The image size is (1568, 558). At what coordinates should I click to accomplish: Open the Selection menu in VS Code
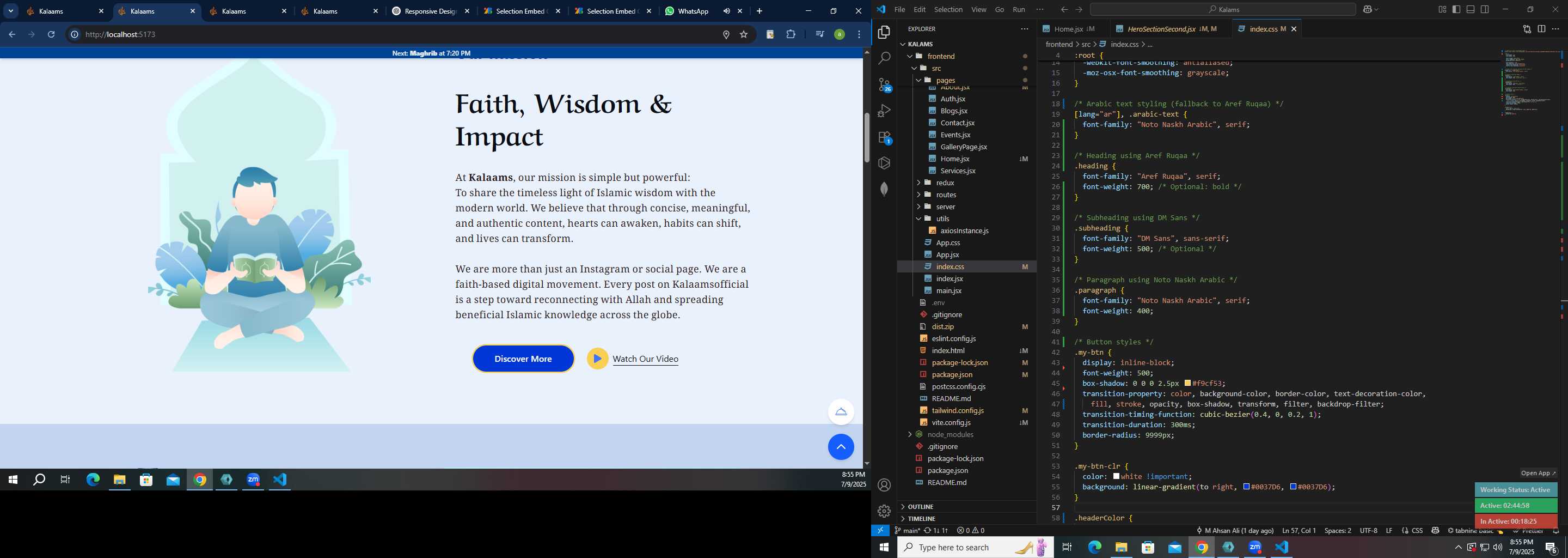pyautogui.click(x=948, y=9)
